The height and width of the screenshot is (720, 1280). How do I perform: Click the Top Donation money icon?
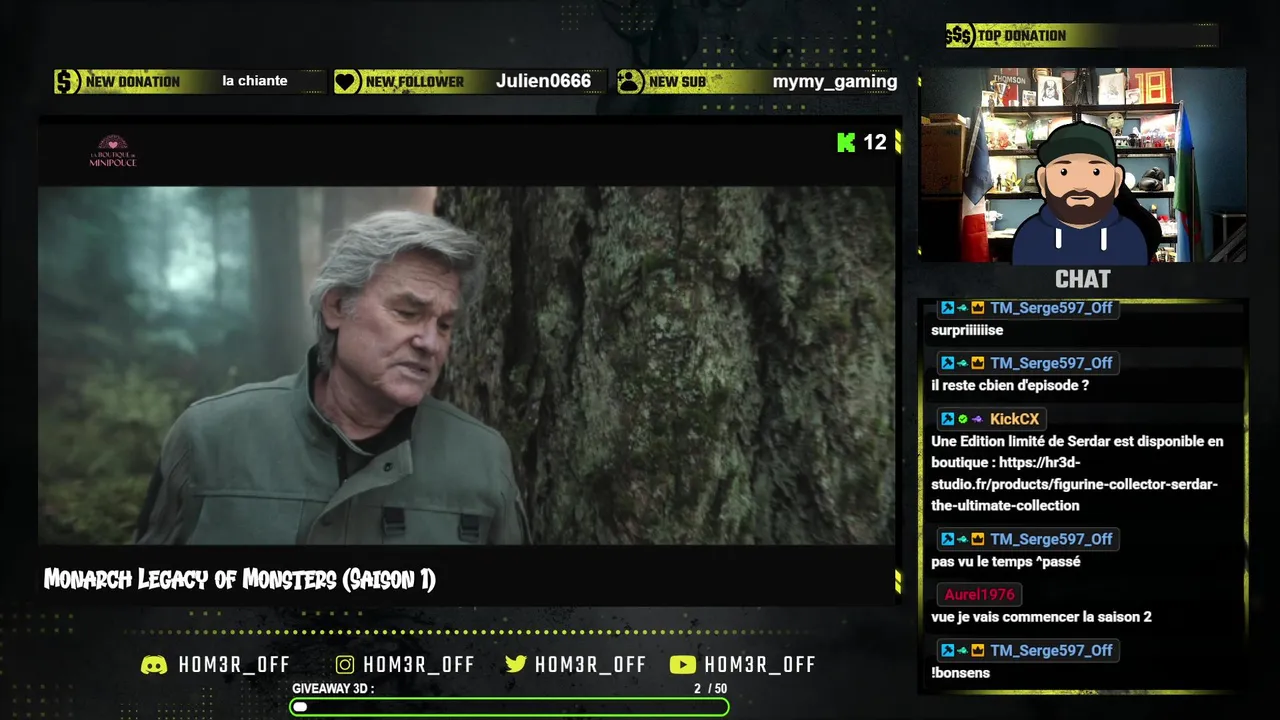pyautogui.click(x=959, y=36)
